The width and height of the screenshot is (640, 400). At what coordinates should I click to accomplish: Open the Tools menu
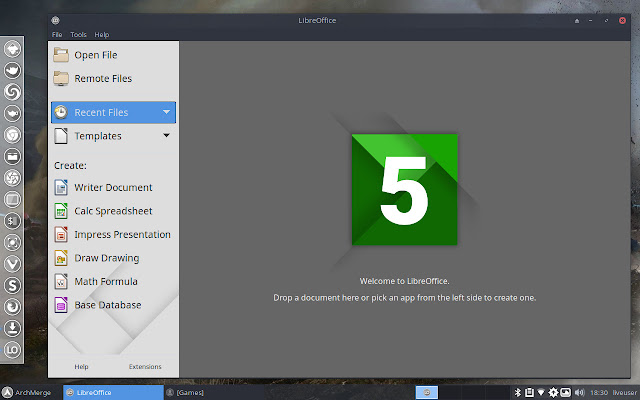click(x=78, y=35)
